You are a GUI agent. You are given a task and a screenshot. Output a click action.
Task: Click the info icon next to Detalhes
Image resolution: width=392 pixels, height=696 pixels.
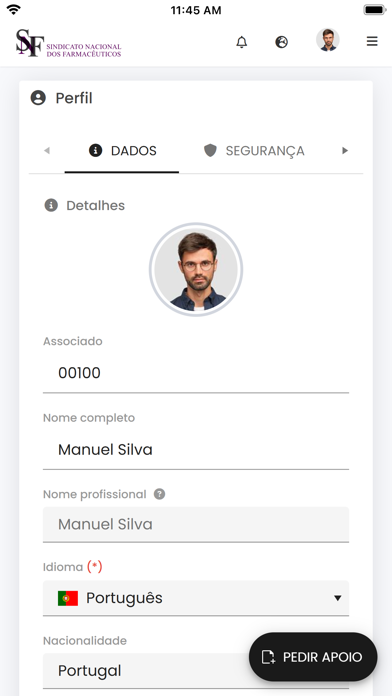tap(51, 206)
